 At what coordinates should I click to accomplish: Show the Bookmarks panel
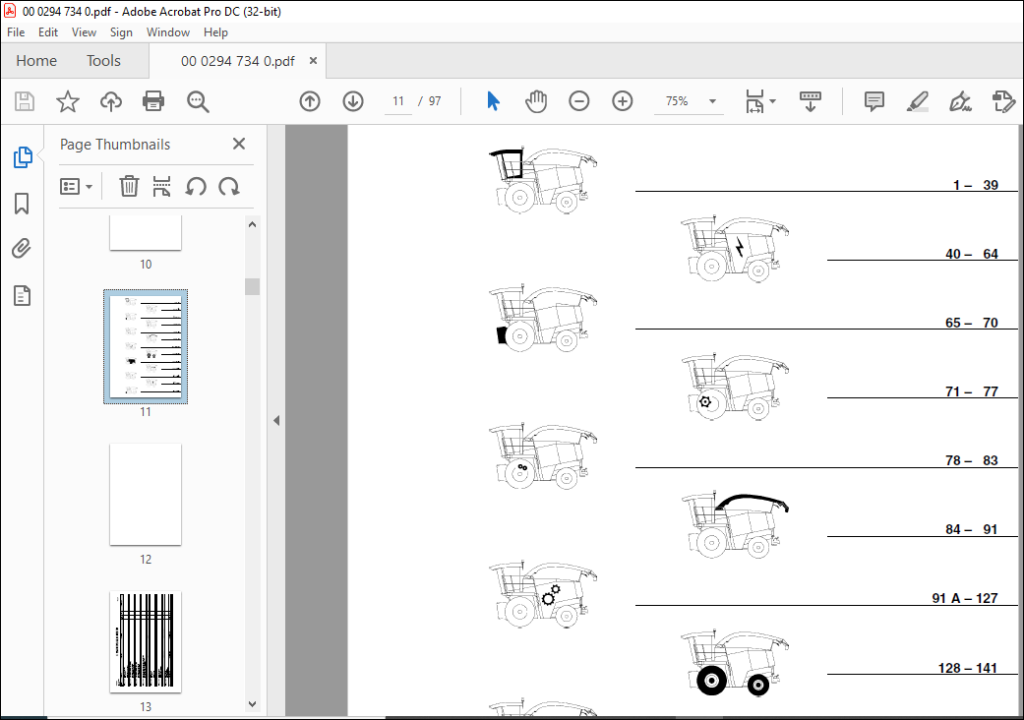(22, 203)
